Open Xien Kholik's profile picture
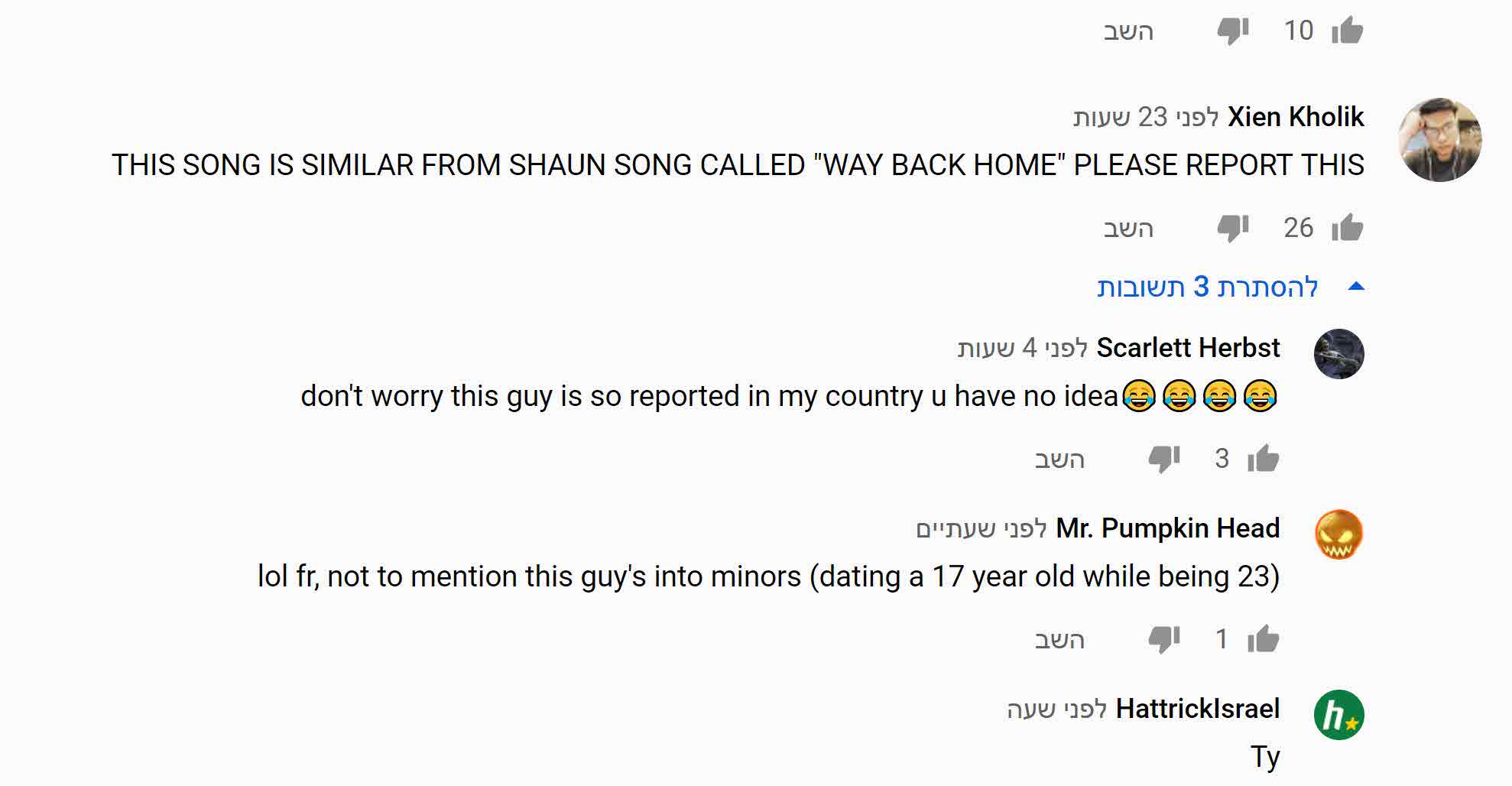This screenshot has width=1512, height=786. pos(1439,140)
